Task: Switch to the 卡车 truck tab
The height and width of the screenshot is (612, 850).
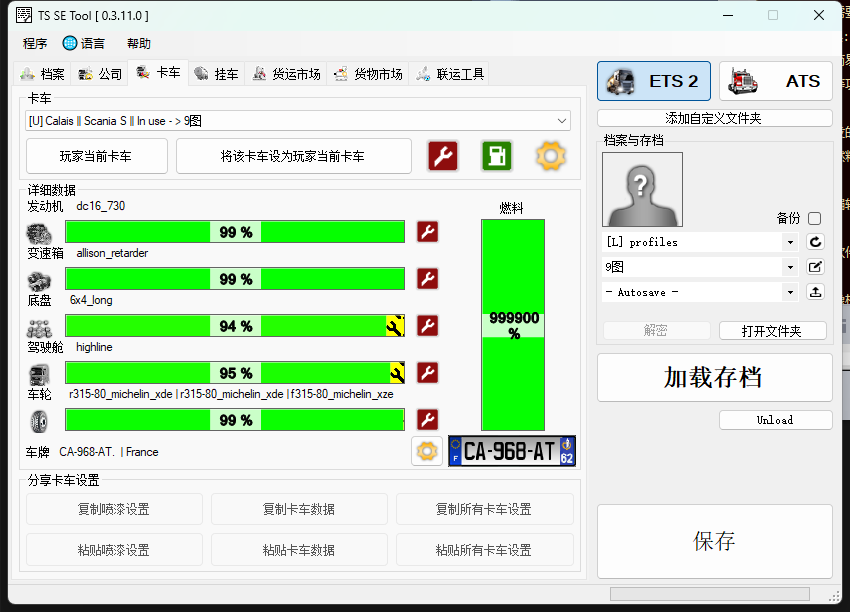Action: [158, 73]
